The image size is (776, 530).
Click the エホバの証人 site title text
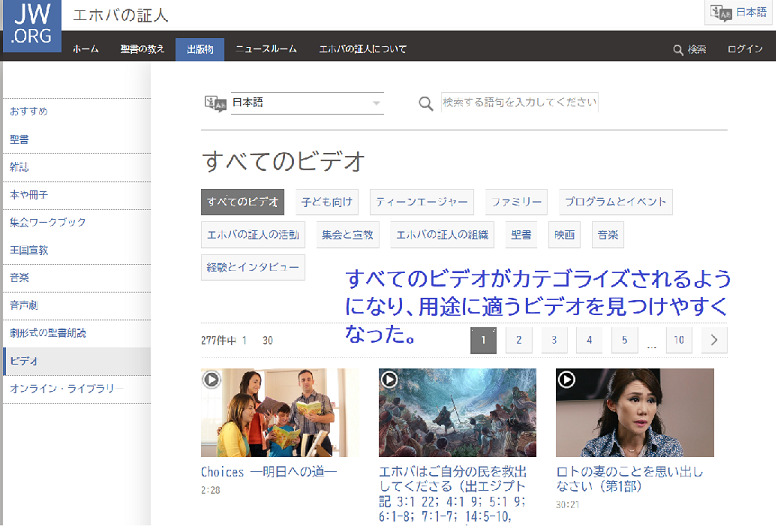pyautogui.click(x=120, y=15)
